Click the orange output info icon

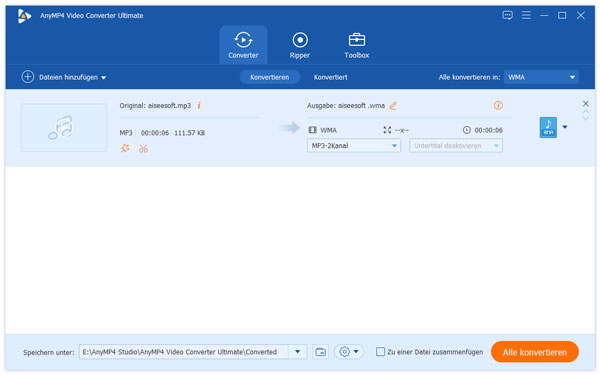(498, 105)
